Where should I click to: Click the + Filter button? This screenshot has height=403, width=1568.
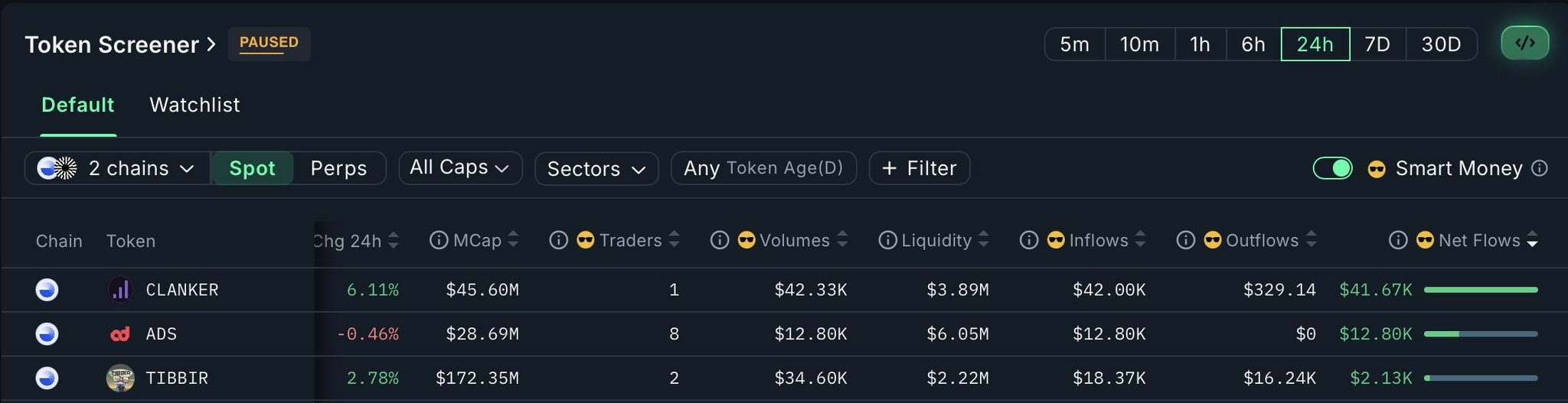[919, 168]
